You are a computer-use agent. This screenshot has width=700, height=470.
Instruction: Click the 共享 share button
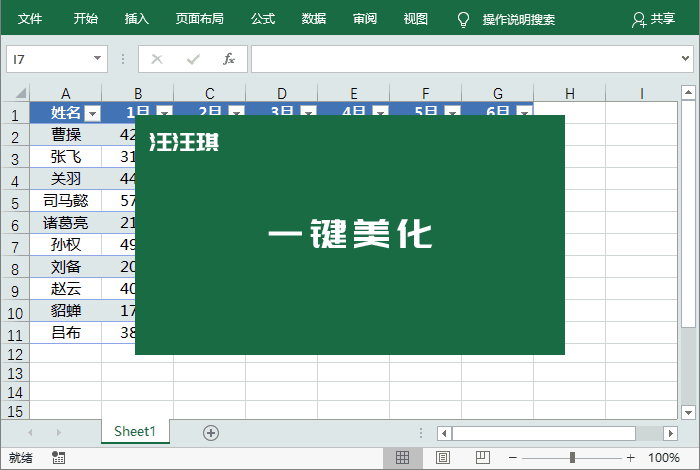[654, 19]
